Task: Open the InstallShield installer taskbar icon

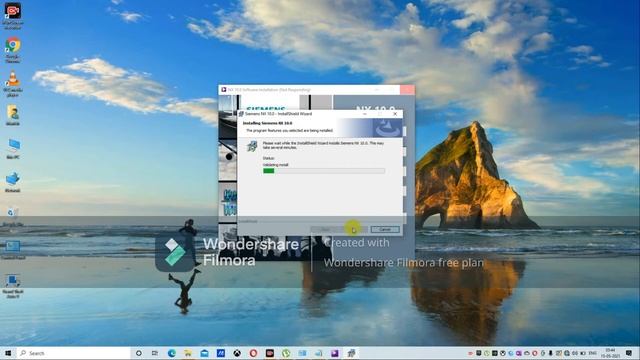Action: [351, 353]
